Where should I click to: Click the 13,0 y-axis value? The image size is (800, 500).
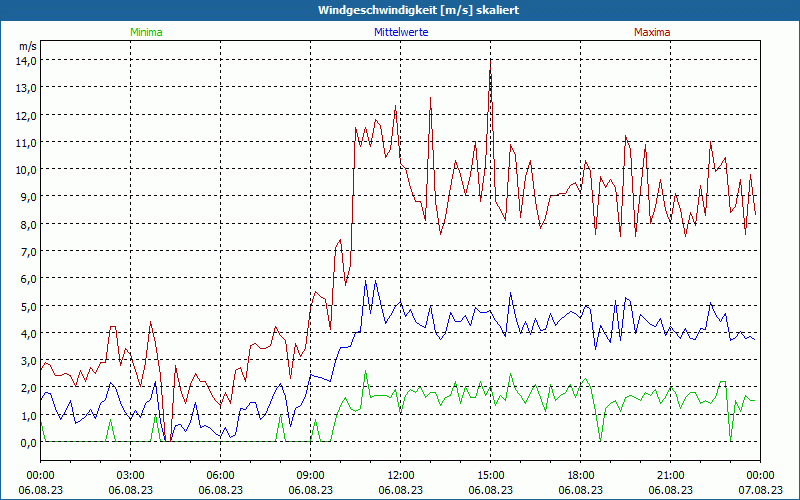click(28, 87)
